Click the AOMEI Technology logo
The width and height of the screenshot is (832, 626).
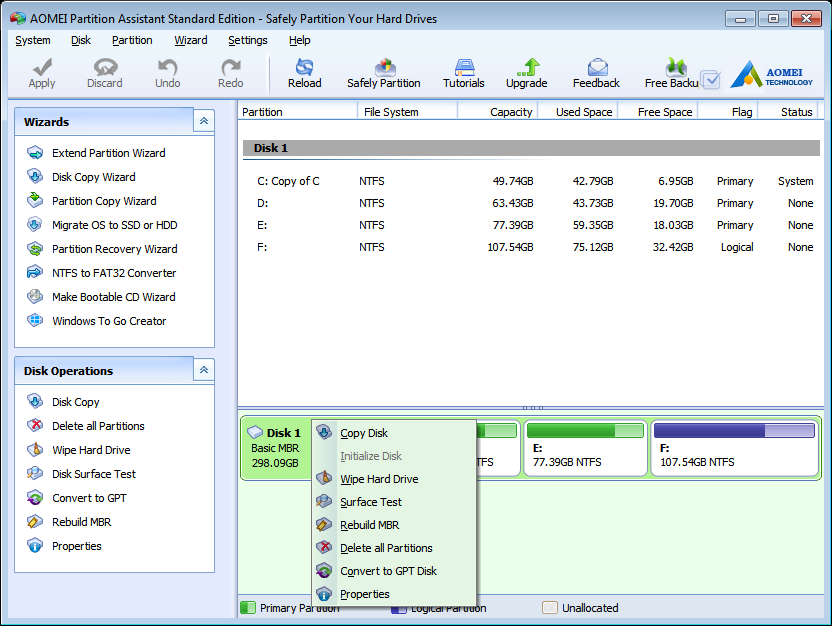[771, 74]
